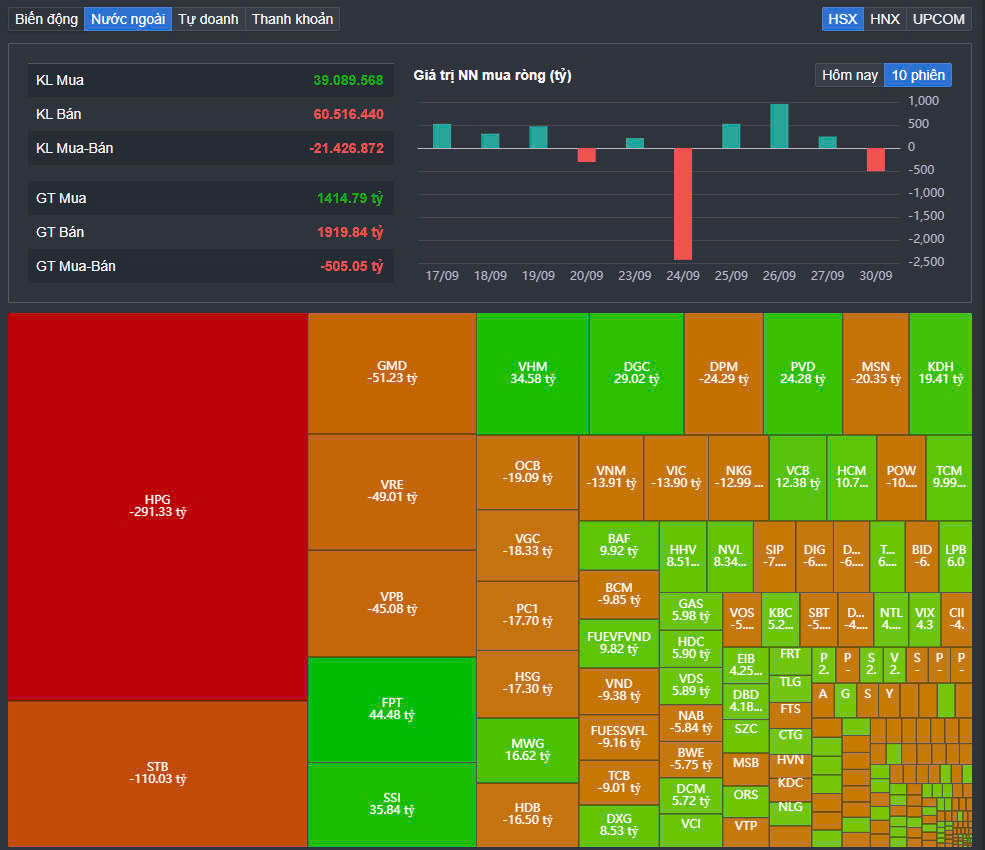This screenshot has height=850, width=985.
Task: Choose the UPCOM exchange tab
Action: click(939, 19)
